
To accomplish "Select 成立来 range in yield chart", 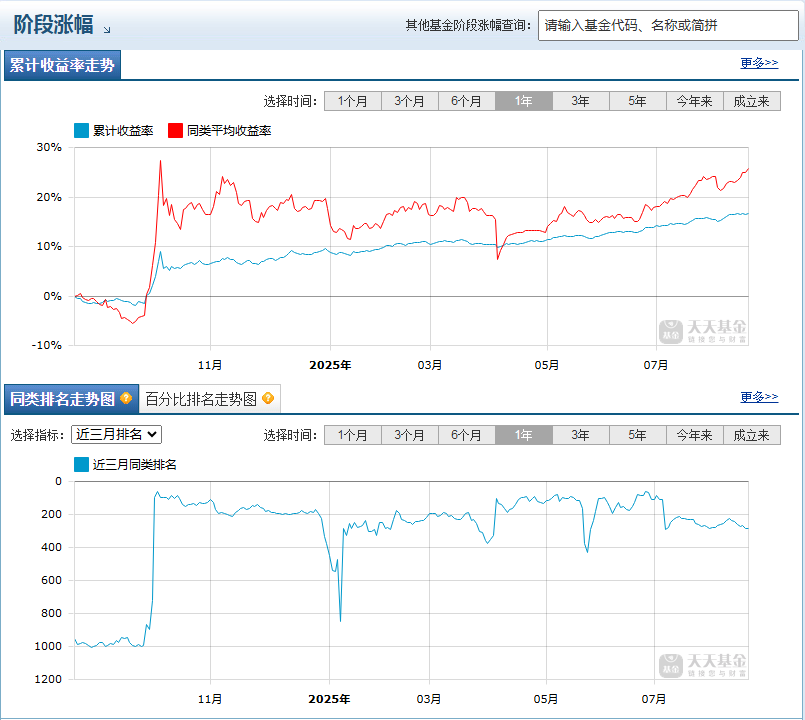I will tap(752, 101).
